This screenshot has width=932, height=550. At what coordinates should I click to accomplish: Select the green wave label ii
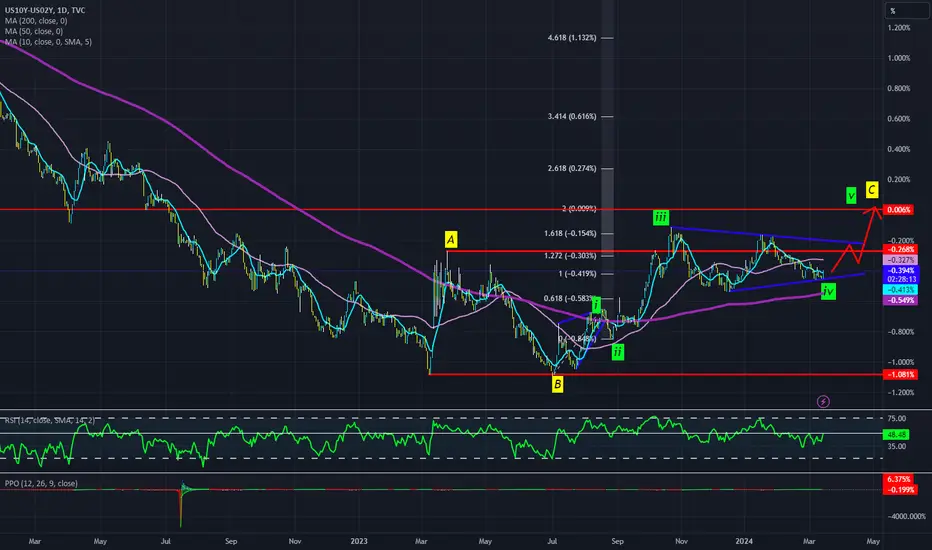[618, 352]
